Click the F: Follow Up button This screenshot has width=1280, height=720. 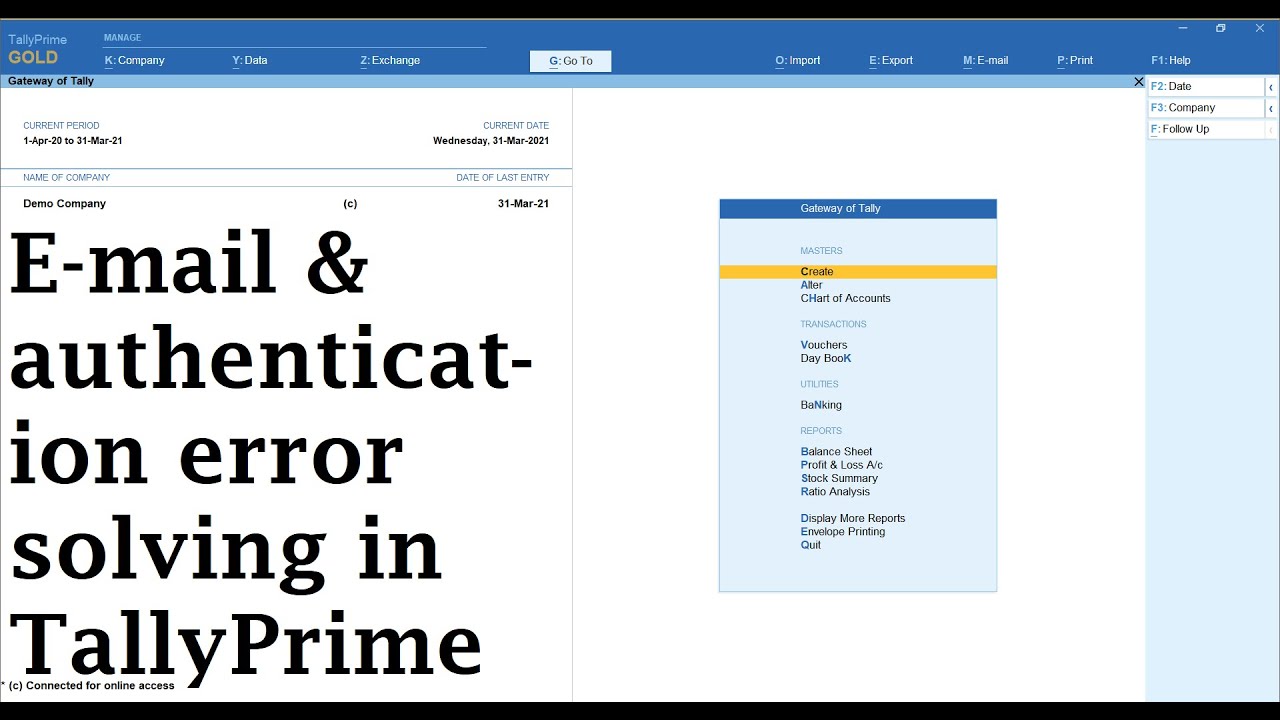(x=1206, y=129)
